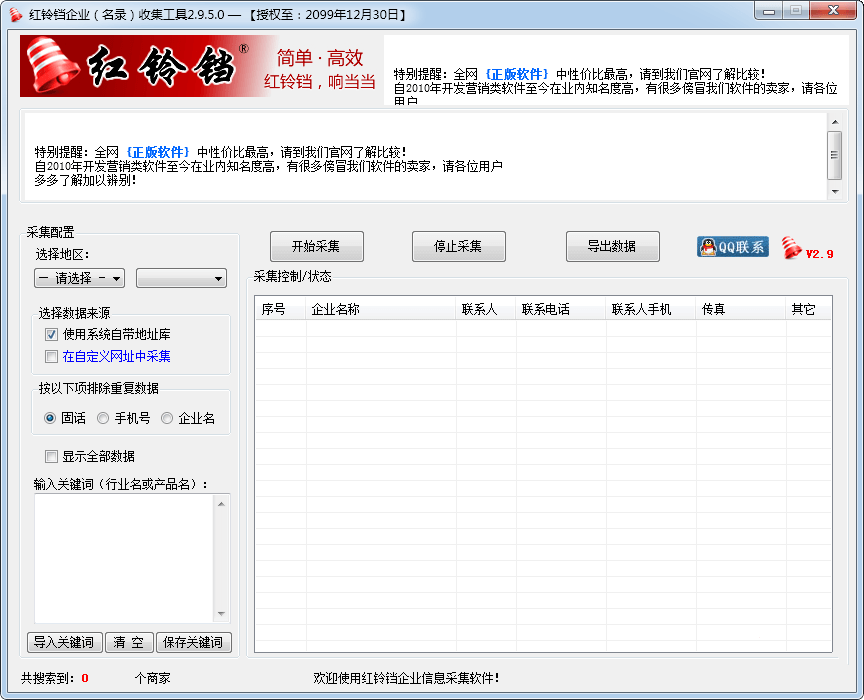The width and height of the screenshot is (864, 700).
Task: Click the blue 正版软件 link in notice panel
Action: (x=158, y=152)
